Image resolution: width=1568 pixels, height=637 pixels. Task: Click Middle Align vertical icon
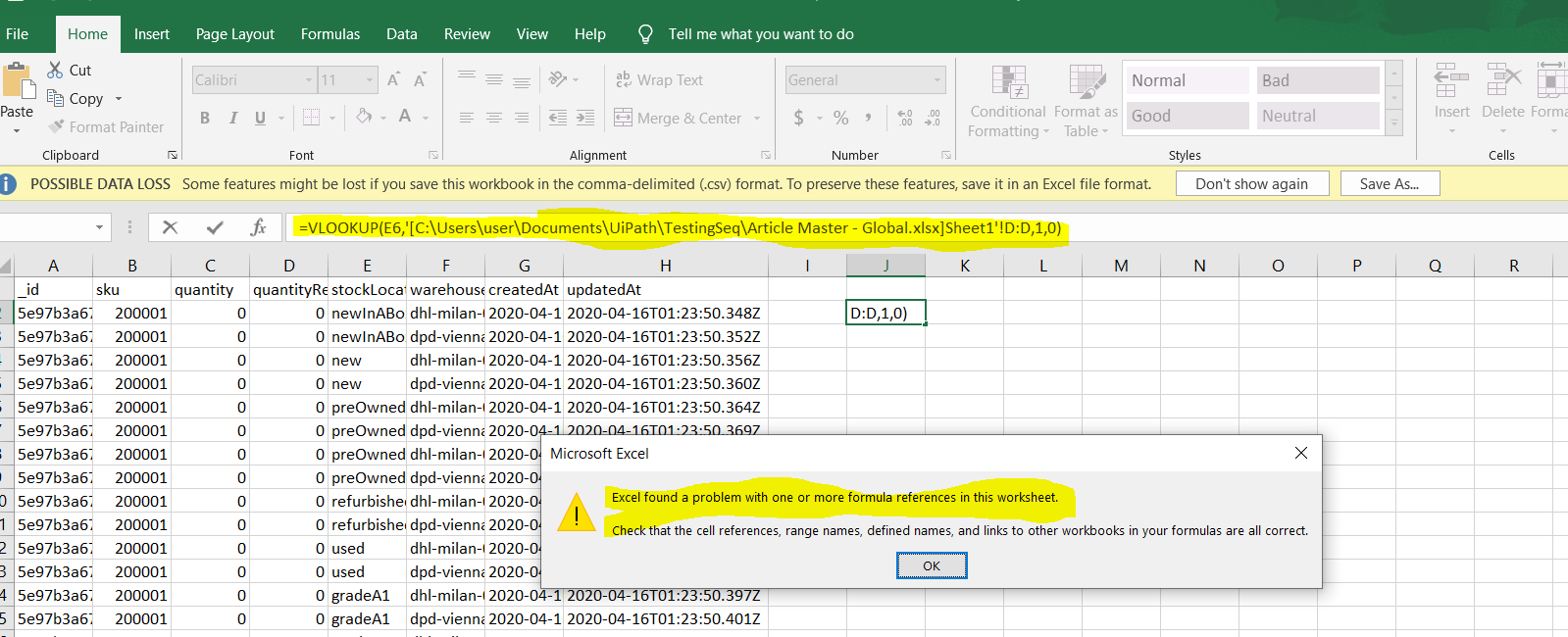coord(494,79)
